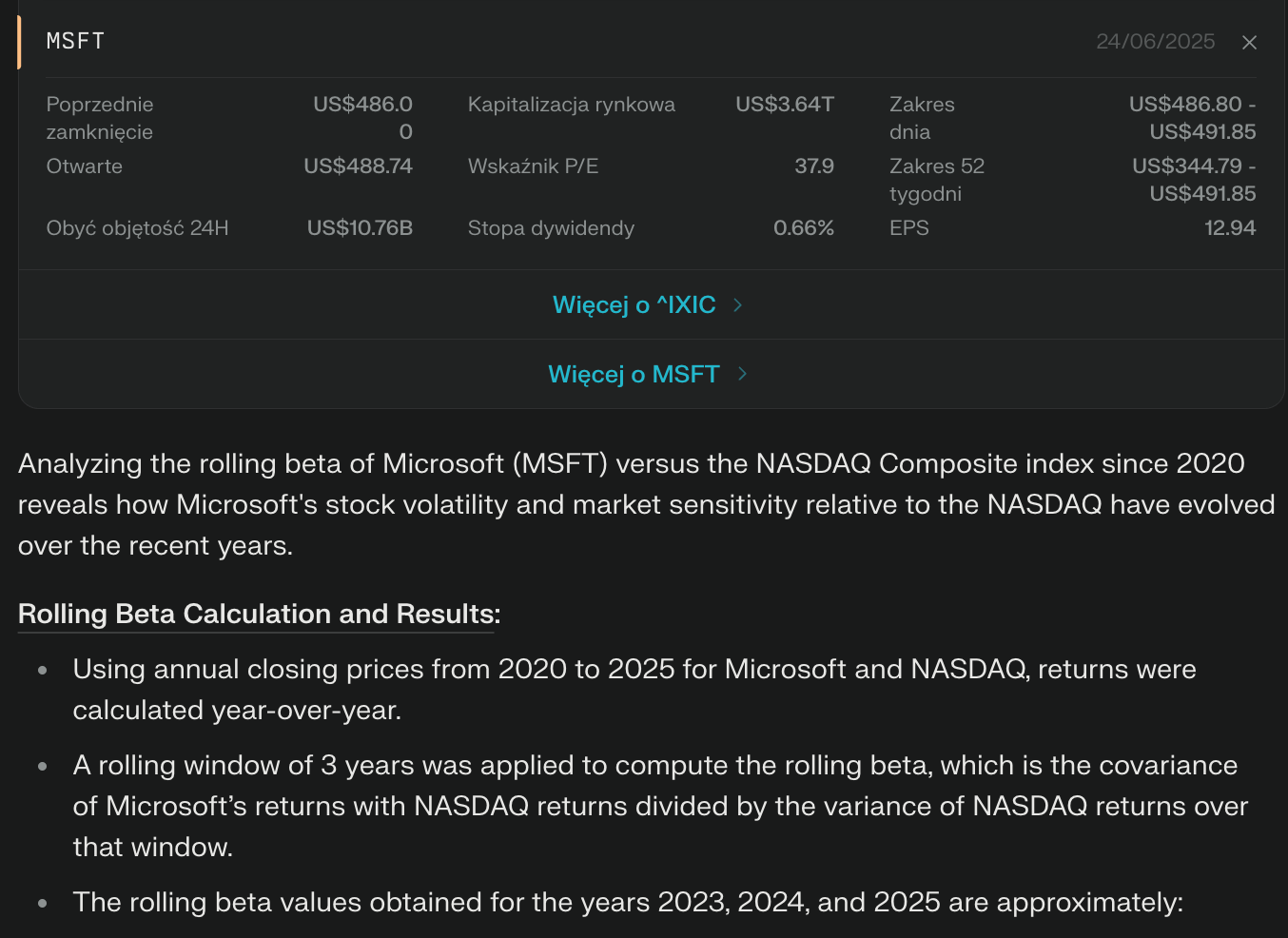Screen dimensions: 1288x938
Task: Select the 'Obyć objętość 24H' label
Action: click(137, 228)
